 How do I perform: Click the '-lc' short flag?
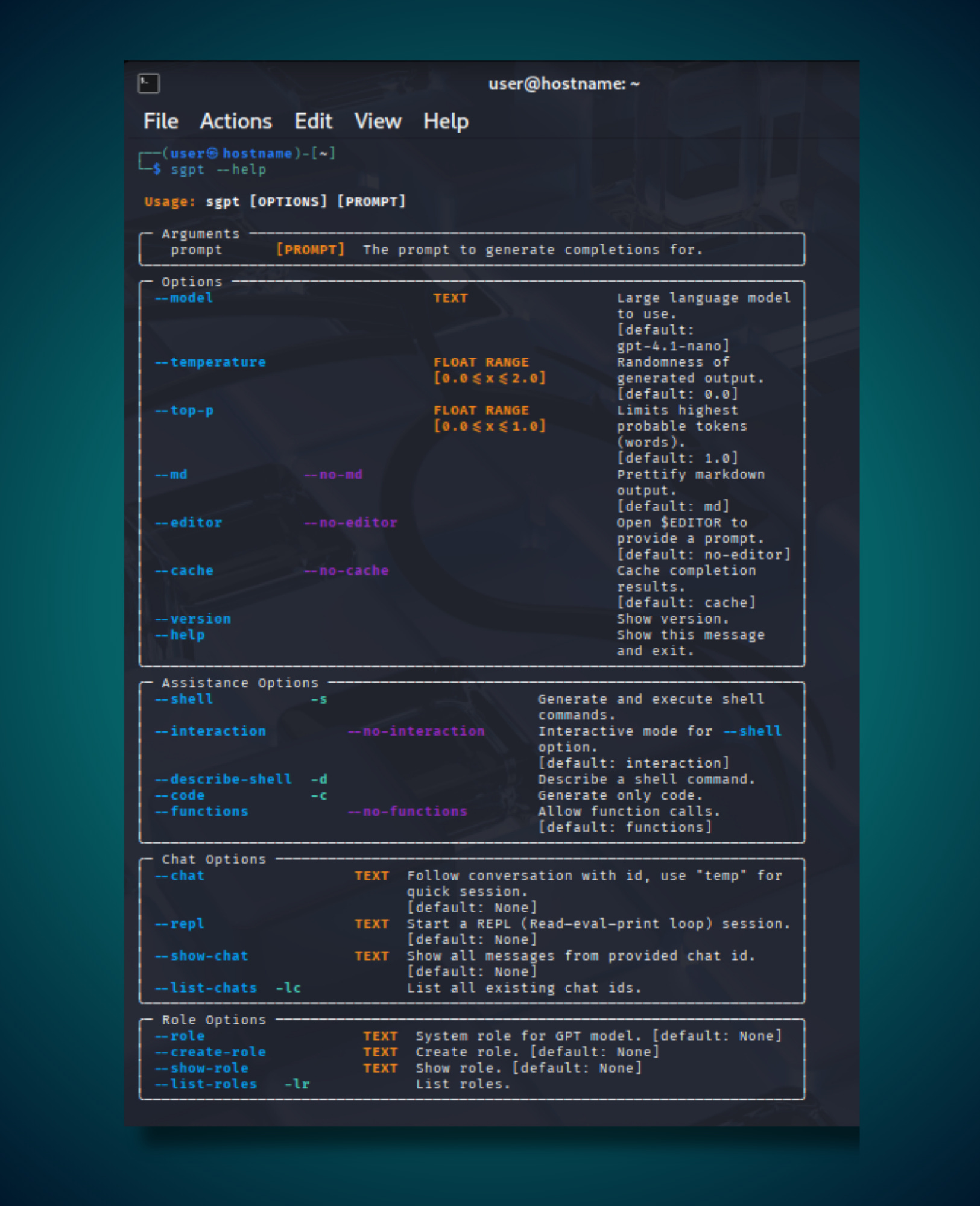point(288,988)
